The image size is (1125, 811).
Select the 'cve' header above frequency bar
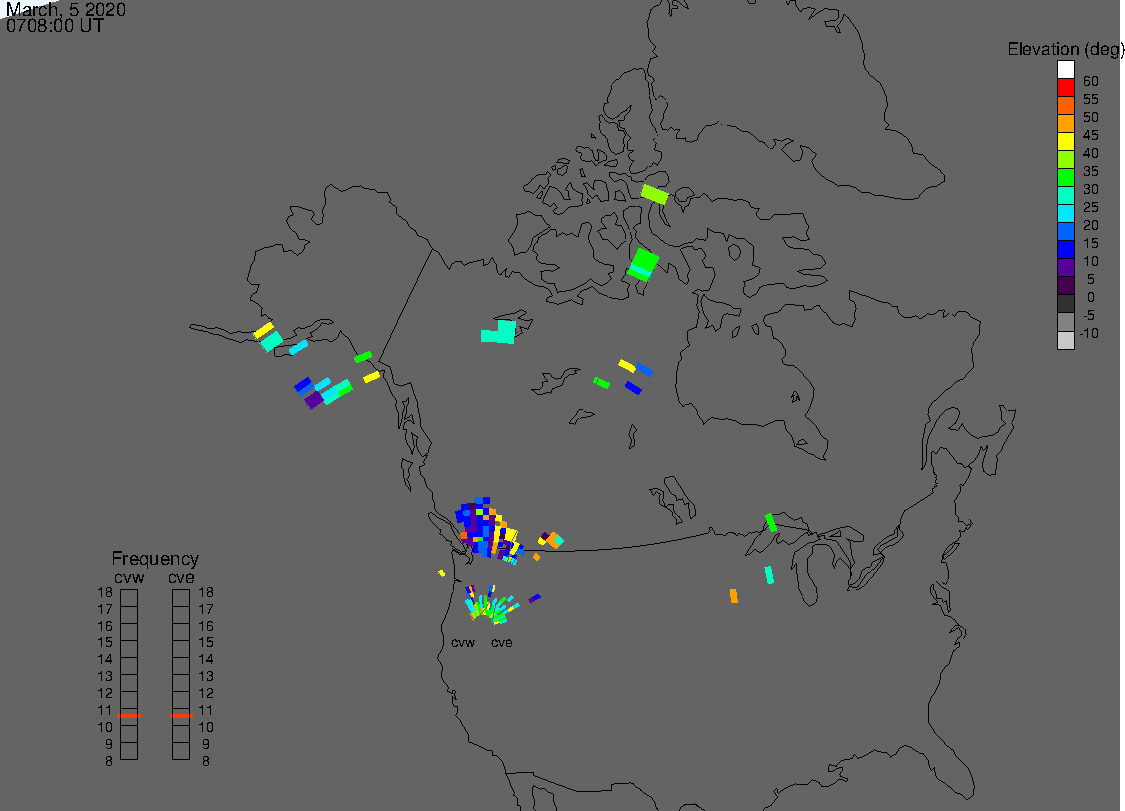pos(182,578)
